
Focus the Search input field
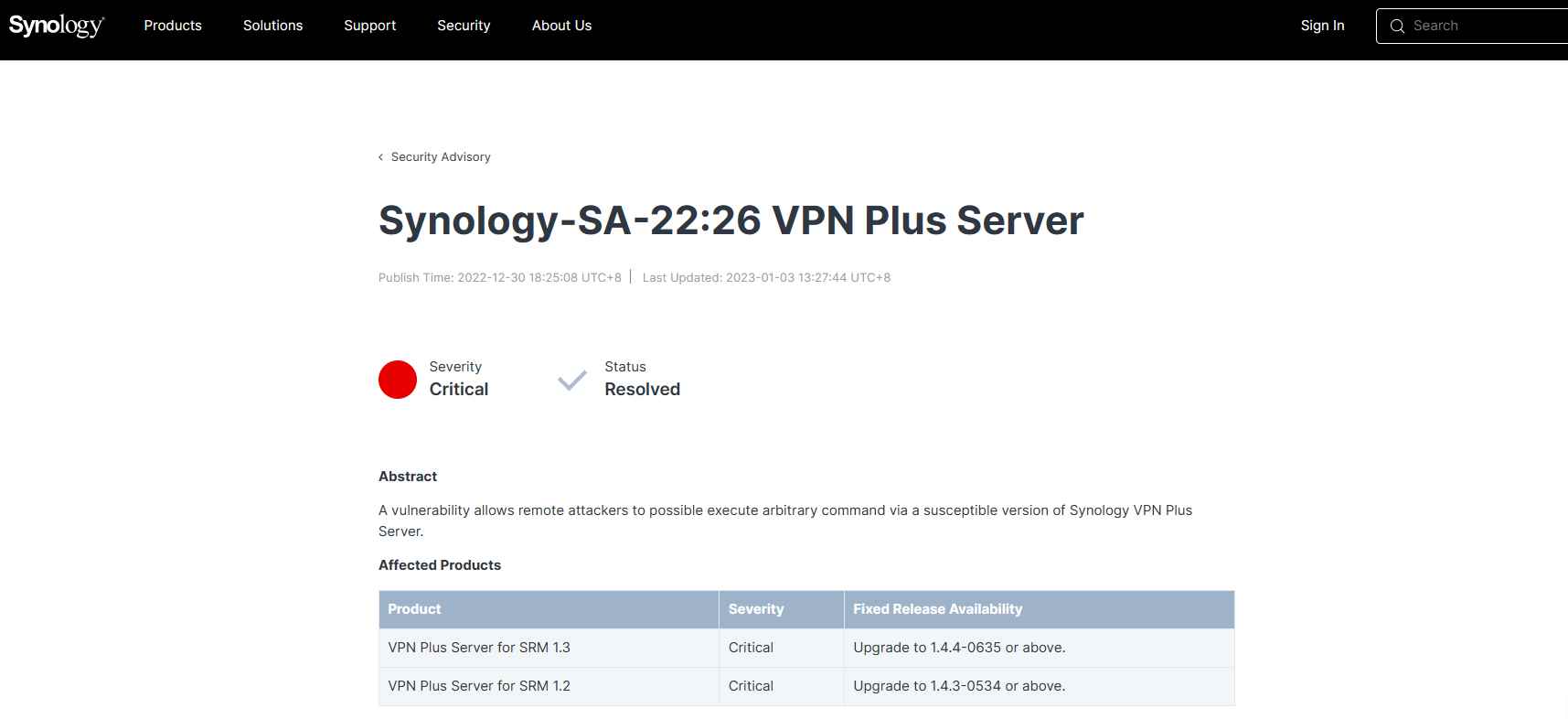tap(1472, 27)
